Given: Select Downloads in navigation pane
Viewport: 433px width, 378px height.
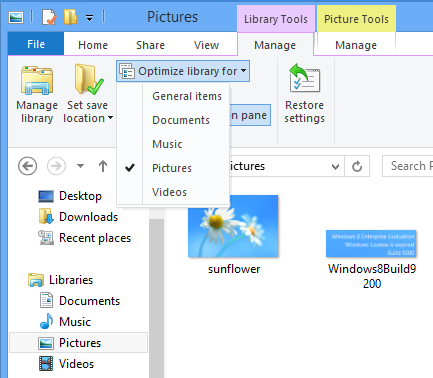Looking at the screenshot, I should pyautogui.click(x=78, y=217).
